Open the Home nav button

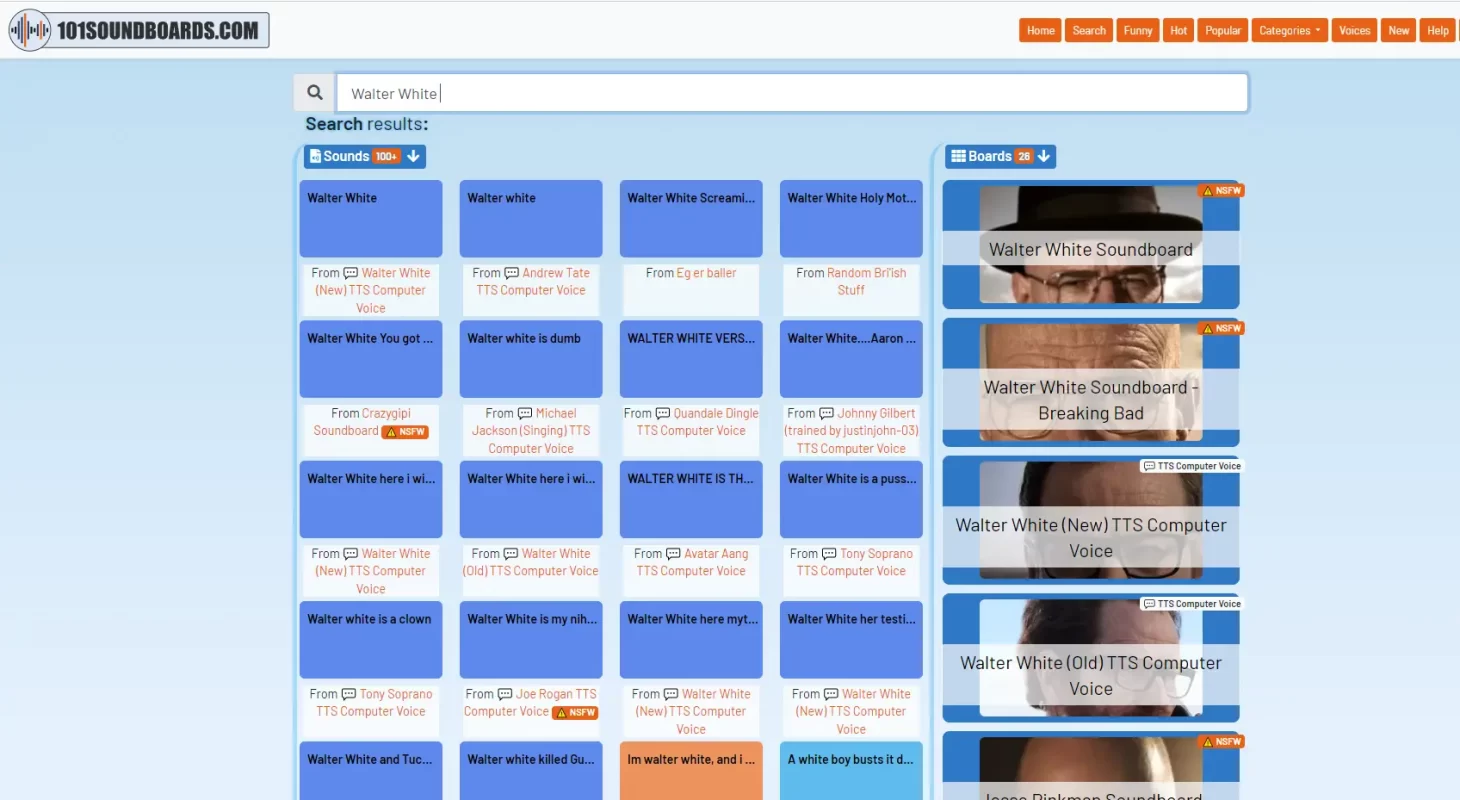[x=1041, y=30]
